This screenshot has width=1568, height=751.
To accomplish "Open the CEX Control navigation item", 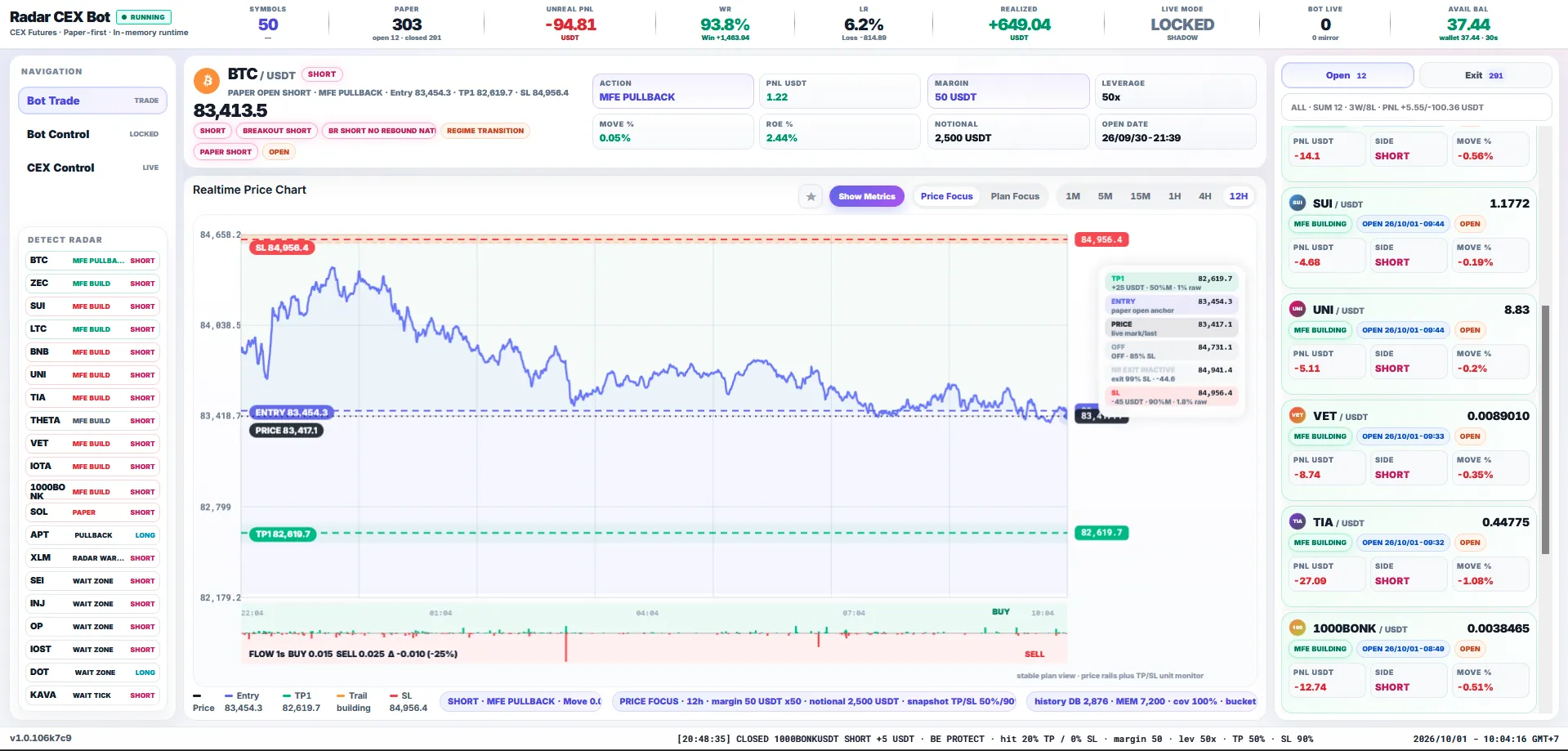I will (x=92, y=168).
